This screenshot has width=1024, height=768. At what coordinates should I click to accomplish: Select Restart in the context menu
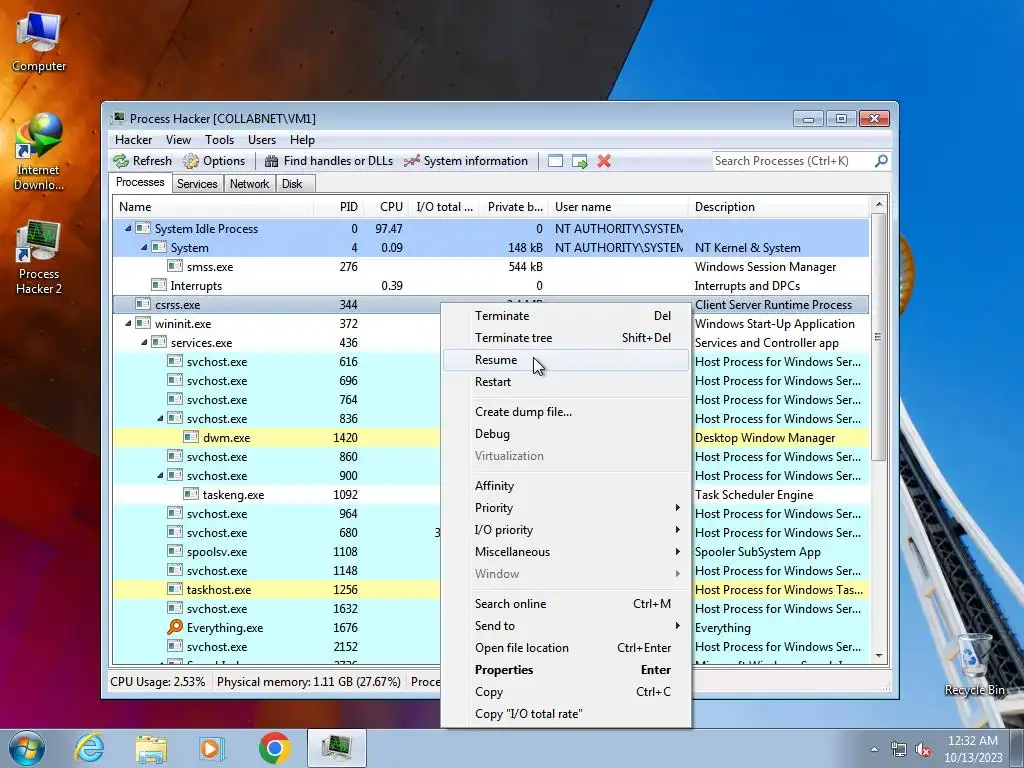pyautogui.click(x=566, y=382)
